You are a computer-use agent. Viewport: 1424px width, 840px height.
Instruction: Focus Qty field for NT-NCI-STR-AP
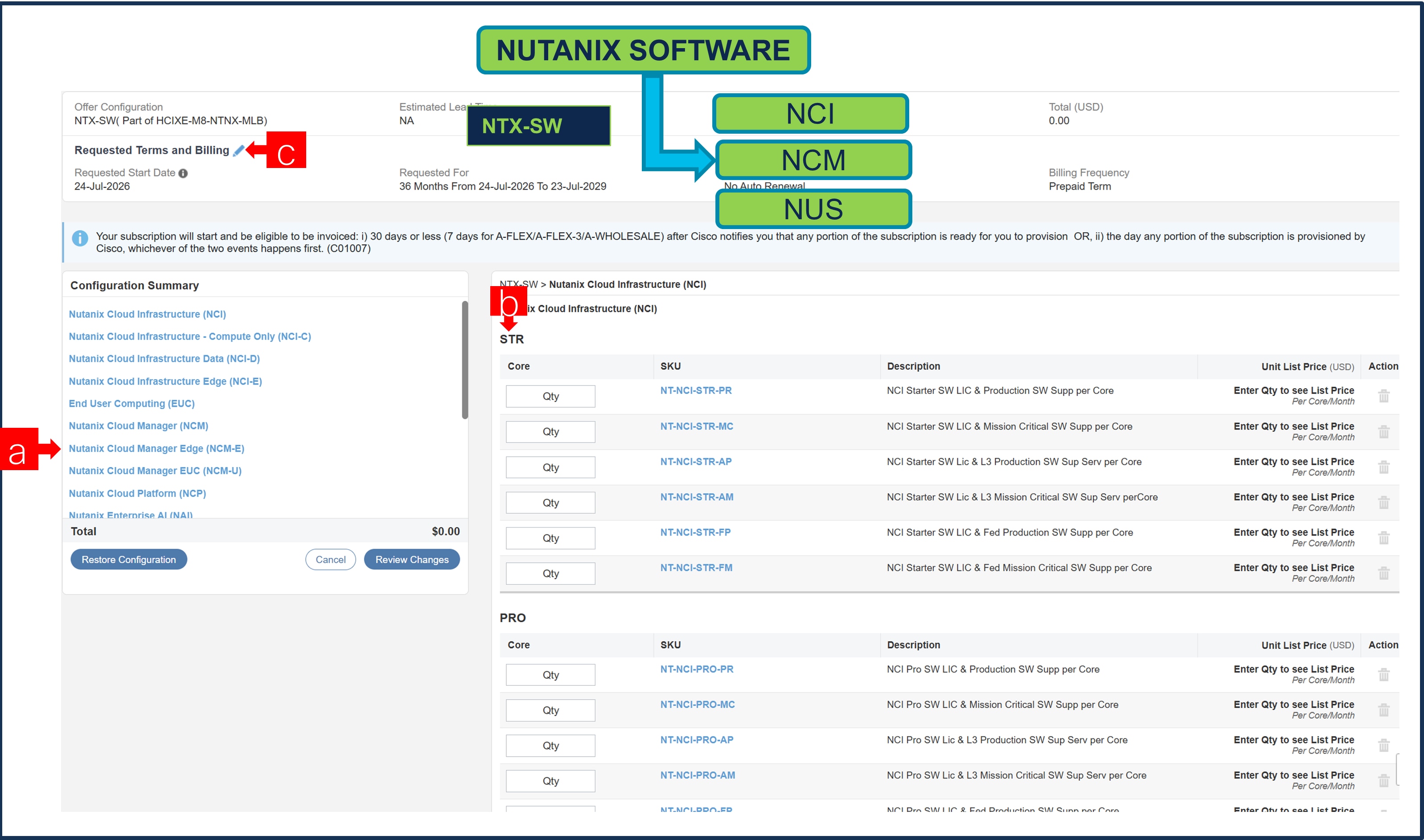[x=550, y=467]
